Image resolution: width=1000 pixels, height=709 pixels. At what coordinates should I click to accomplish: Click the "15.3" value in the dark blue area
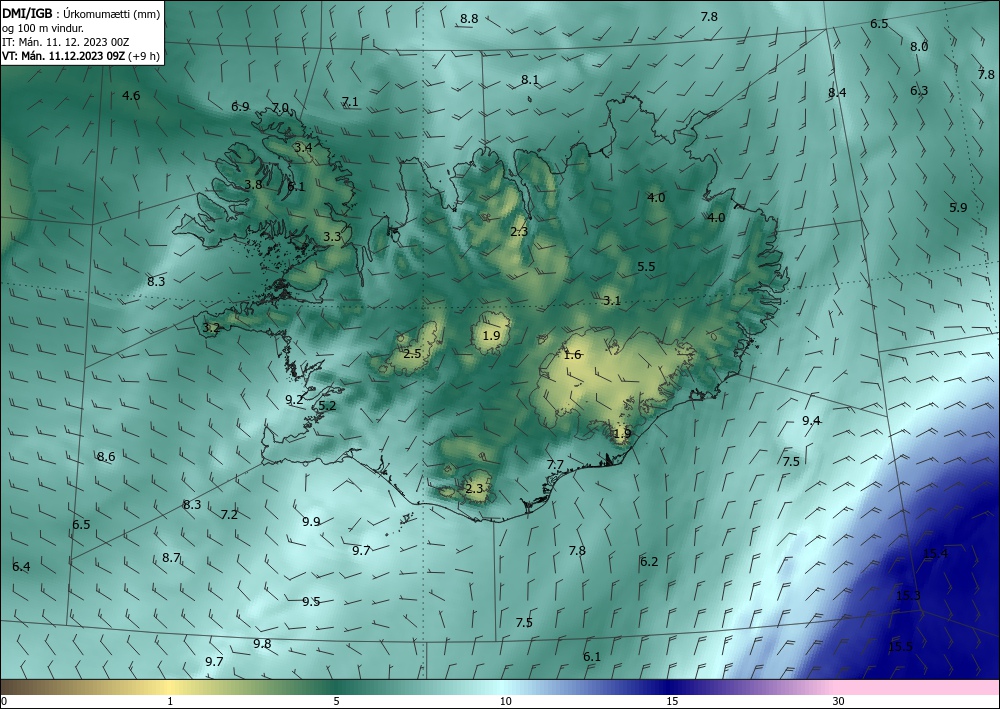pos(909,596)
